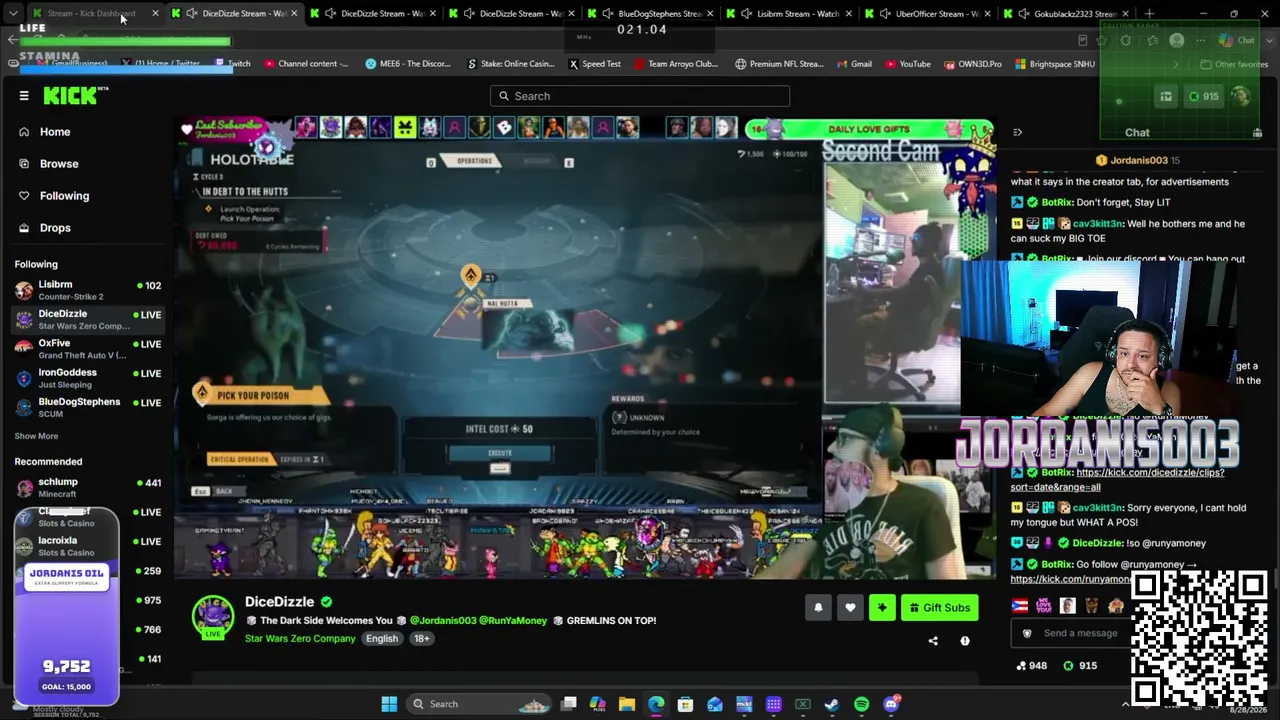Screen dimensions: 1280x720
Task: Click @RunYaMoney mention in stream title
Action: [513, 620]
